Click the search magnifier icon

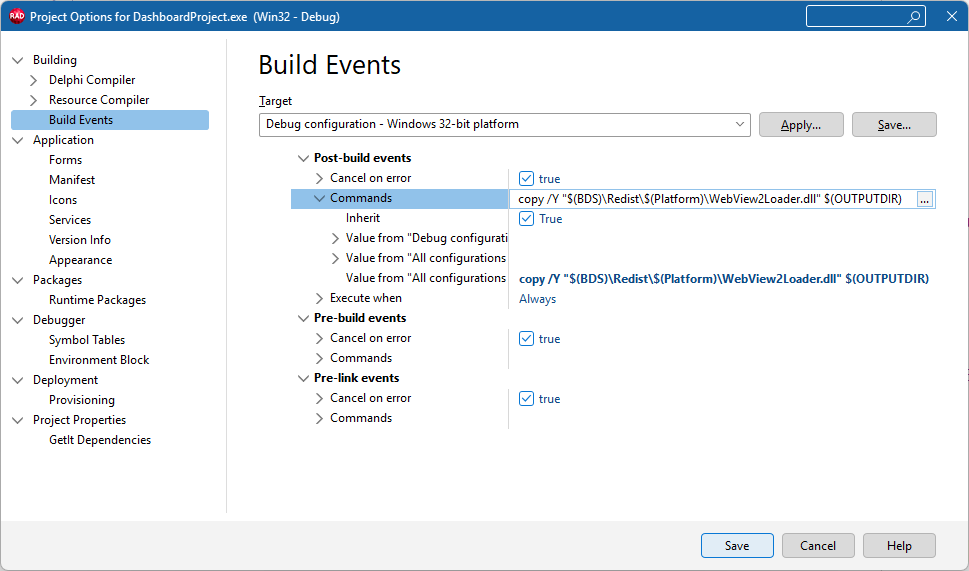click(x=913, y=17)
